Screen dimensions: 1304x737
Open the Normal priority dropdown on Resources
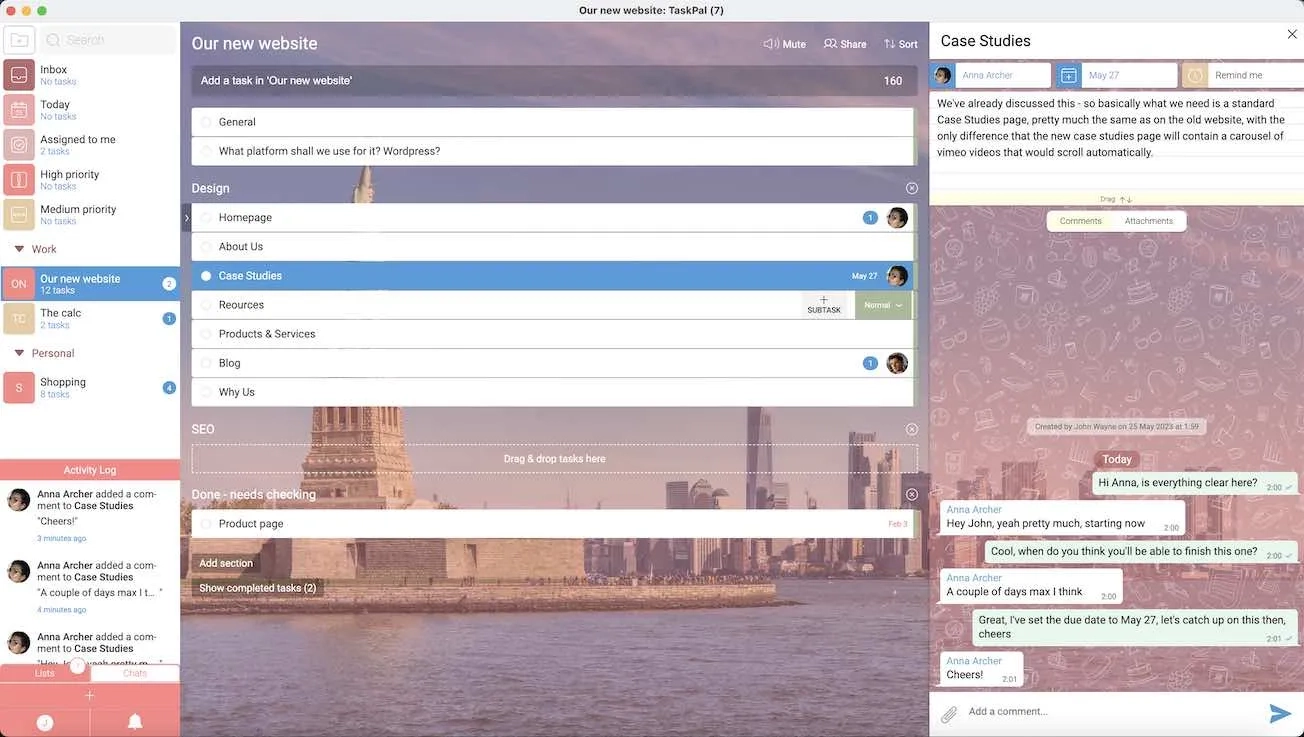(883, 305)
